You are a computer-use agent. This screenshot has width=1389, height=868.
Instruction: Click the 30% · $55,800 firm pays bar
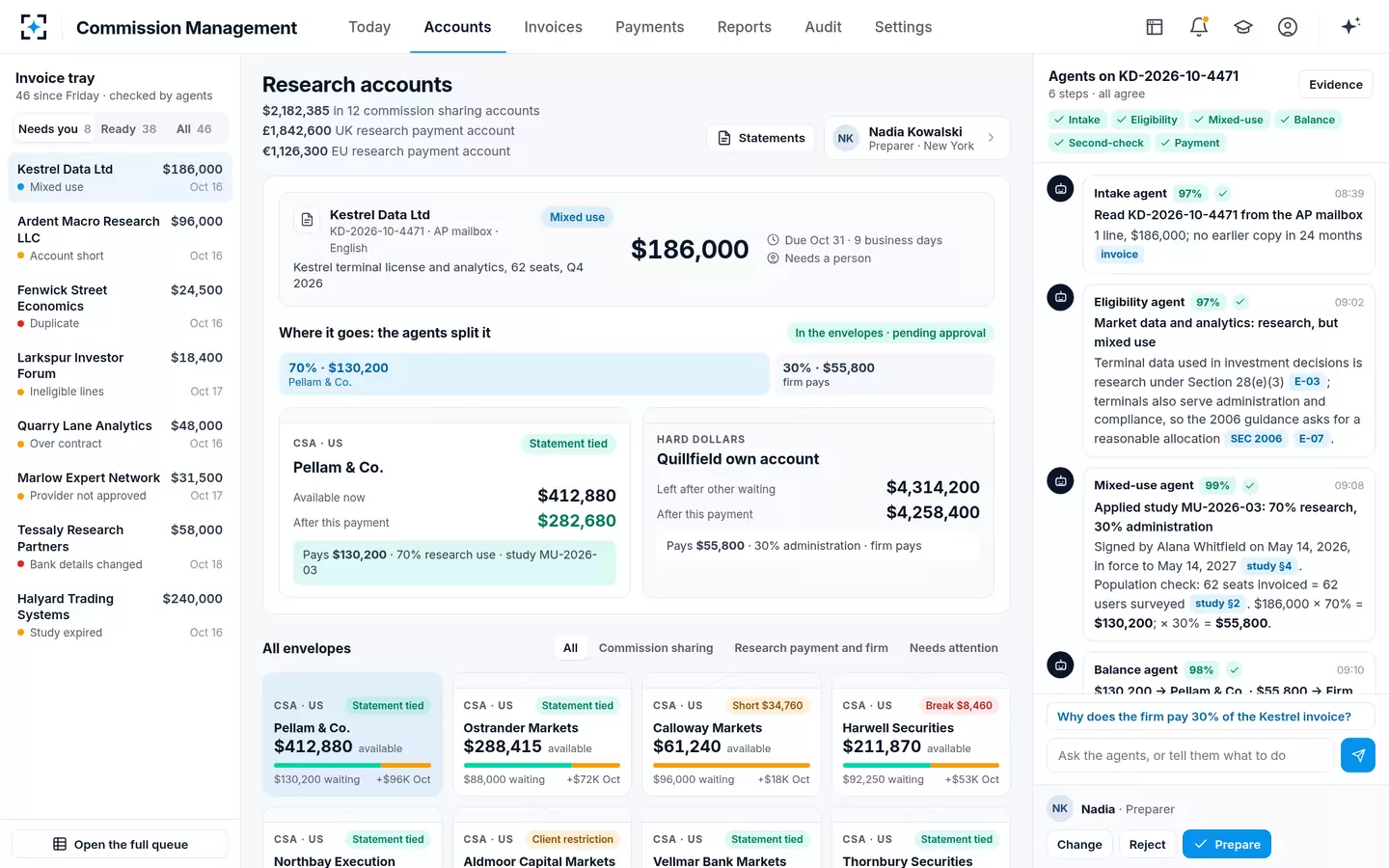[x=884, y=374]
